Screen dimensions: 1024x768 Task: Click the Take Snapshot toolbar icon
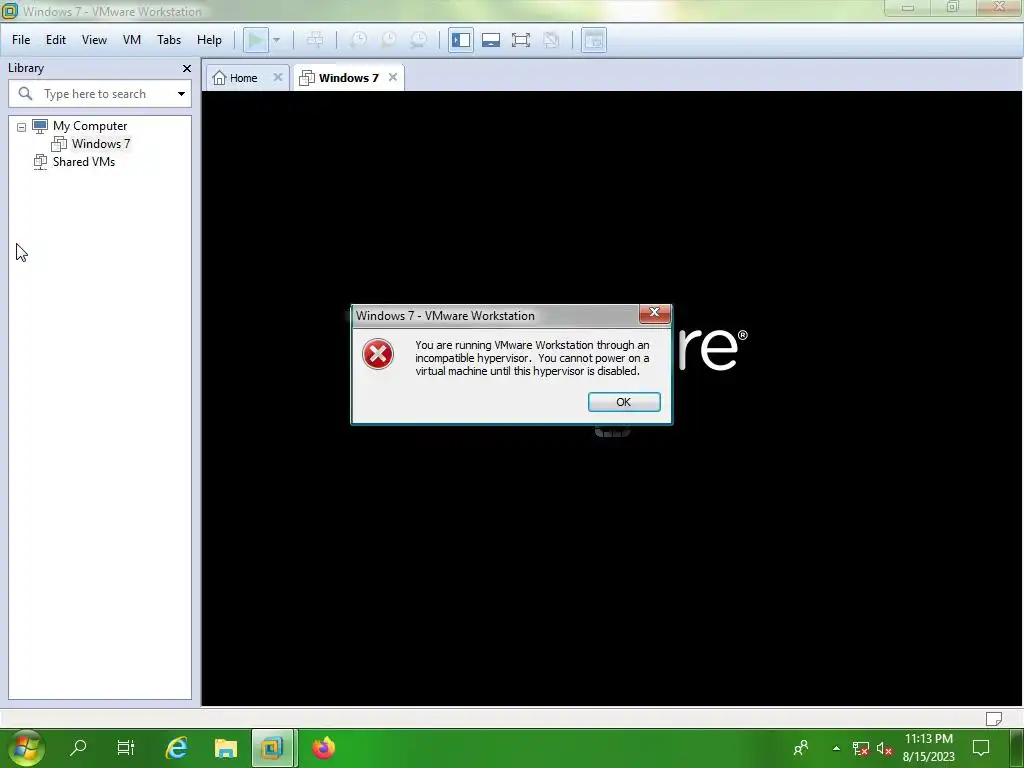click(x=358, y=40)
